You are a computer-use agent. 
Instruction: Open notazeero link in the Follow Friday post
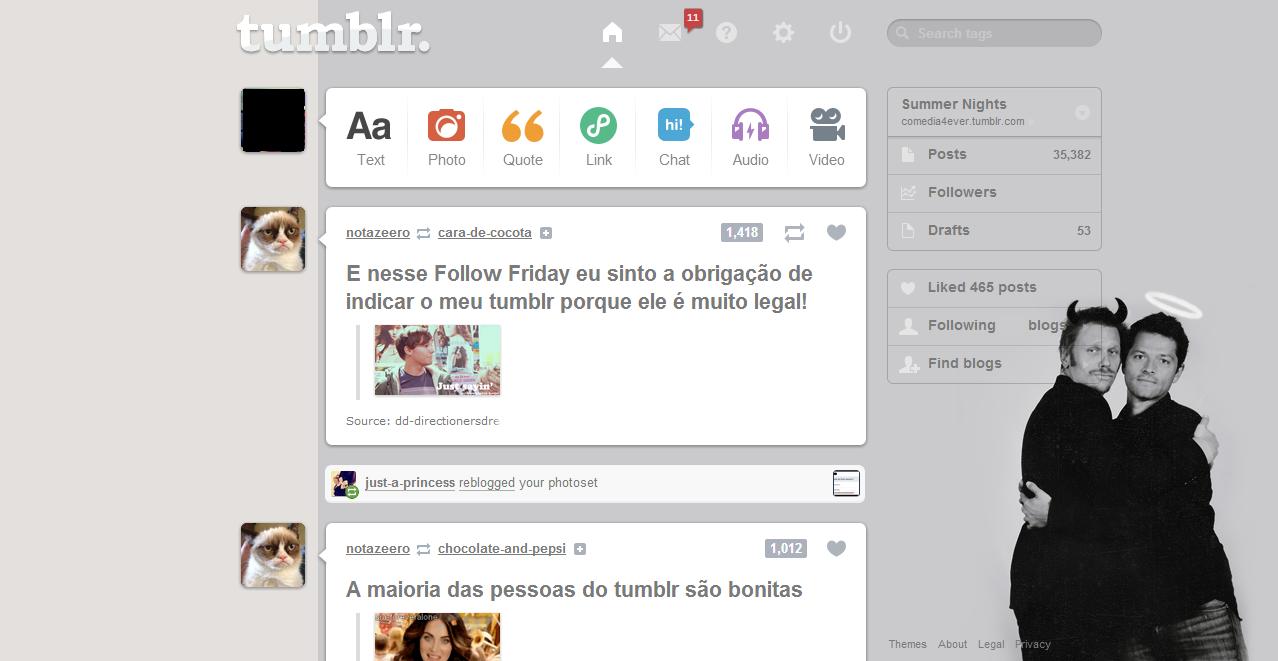(378, 233)
